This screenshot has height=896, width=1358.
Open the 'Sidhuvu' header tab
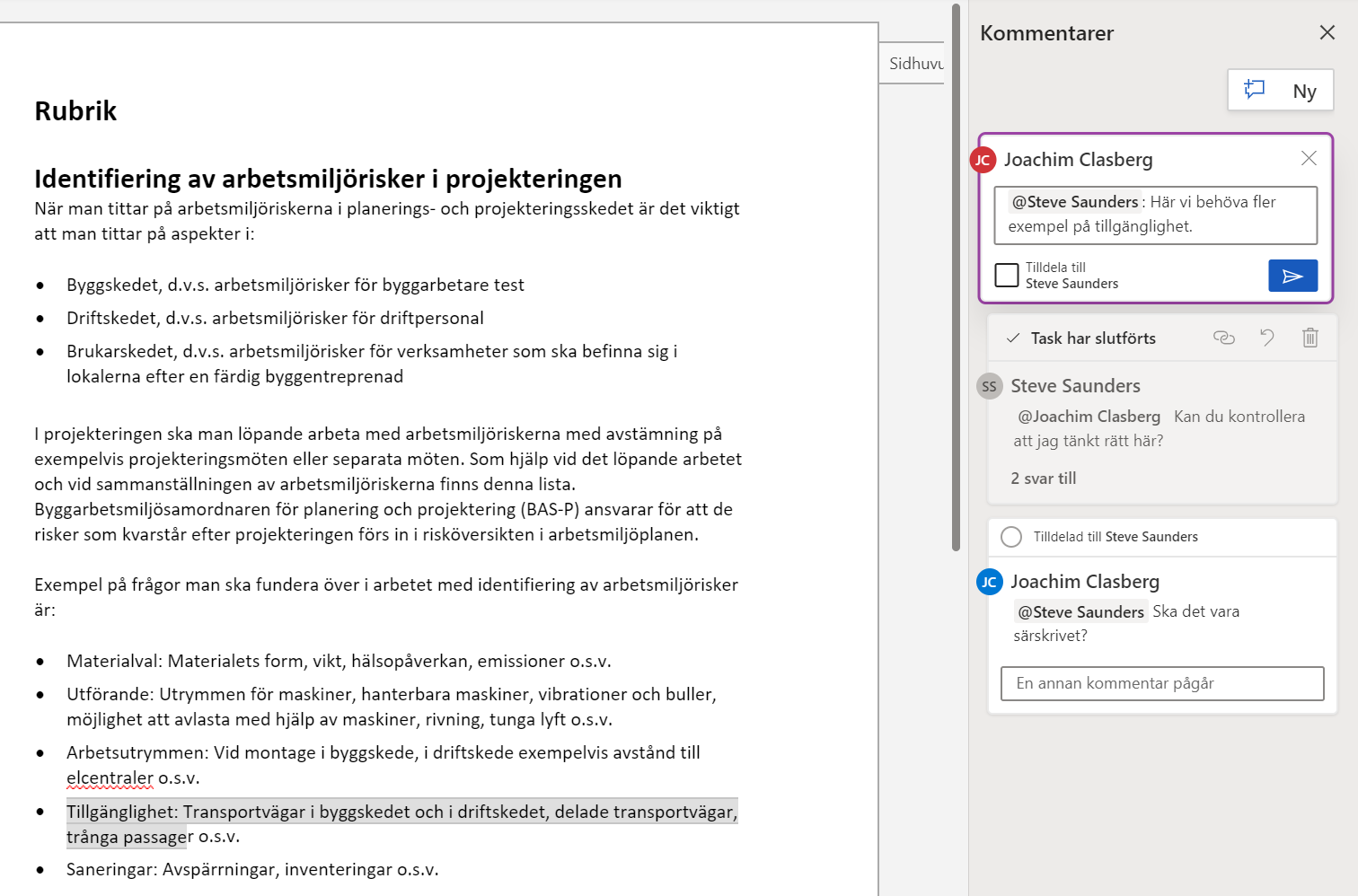coord(915,63)
